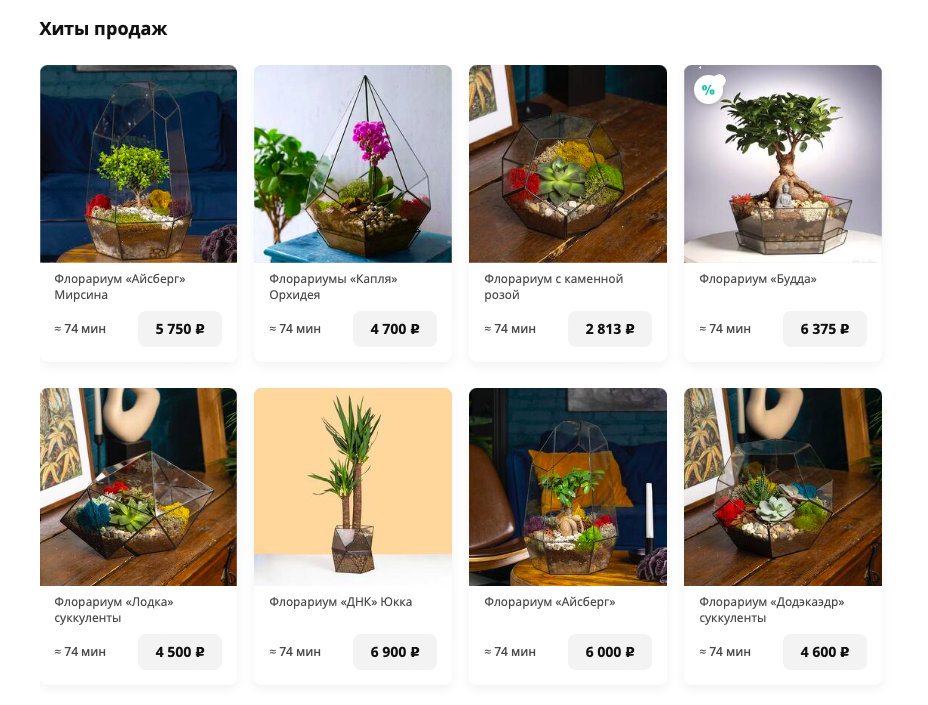Open the каменной розой florarium photo
The height and width of the screenshot is (705, 928).
(x=568, y=164)
